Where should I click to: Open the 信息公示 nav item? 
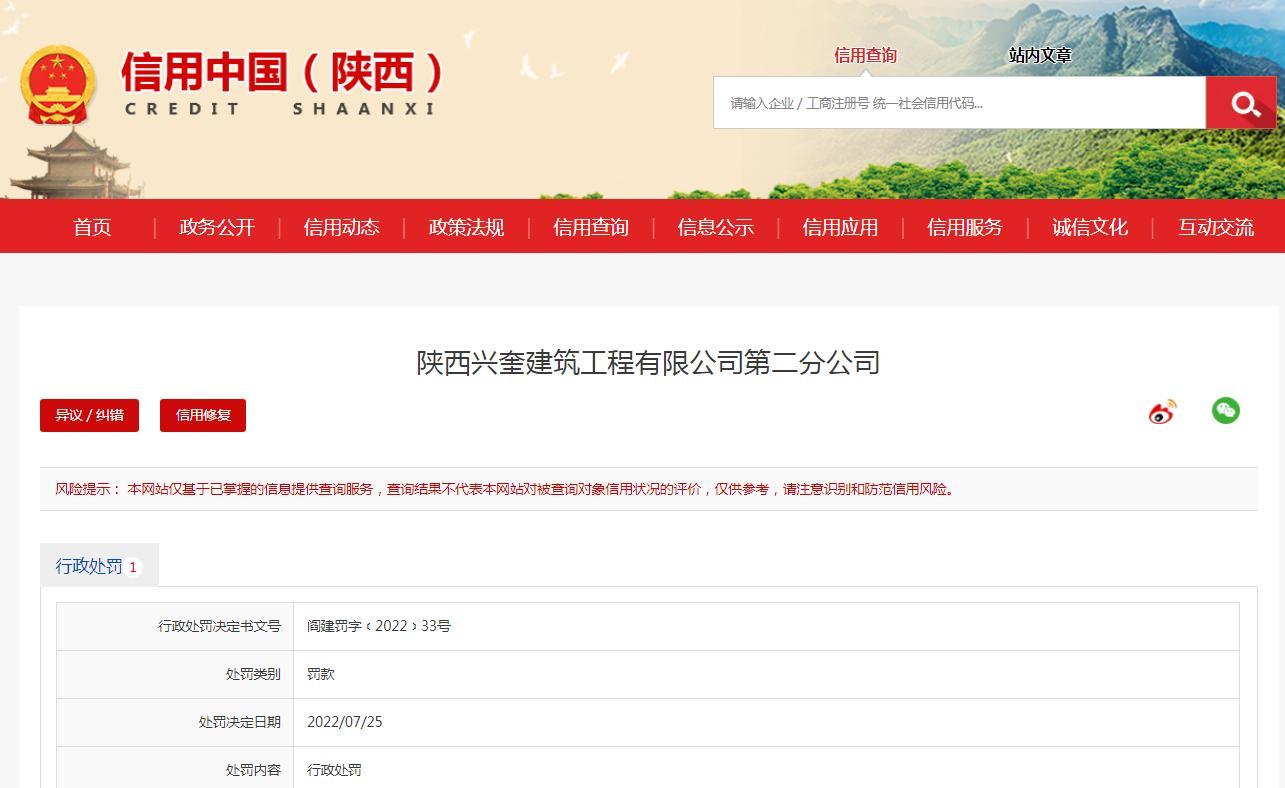tap(715, 227)
